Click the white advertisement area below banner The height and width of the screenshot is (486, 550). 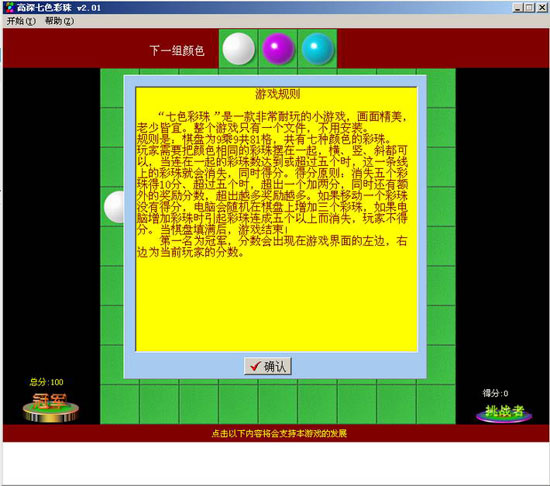click(x=276, y=463)
